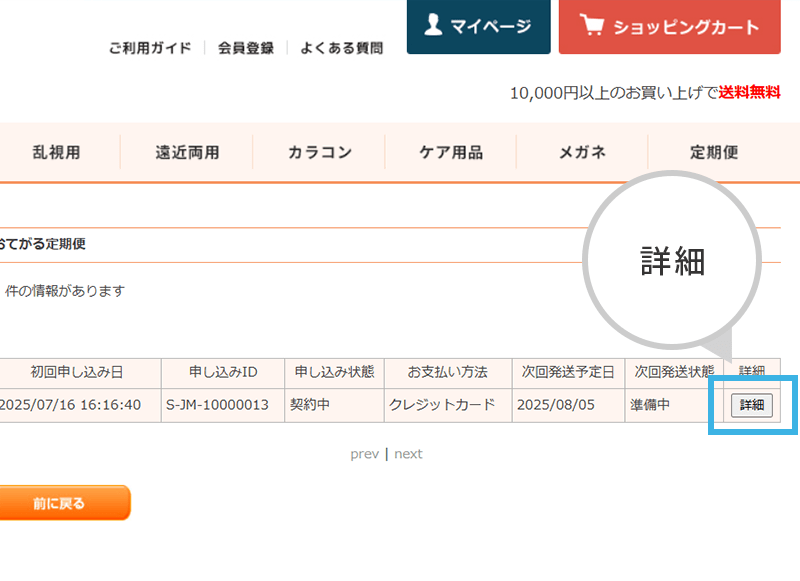Open ご利用ガイド link
This screenshot has height=581, width=800.
click(150, 48)
